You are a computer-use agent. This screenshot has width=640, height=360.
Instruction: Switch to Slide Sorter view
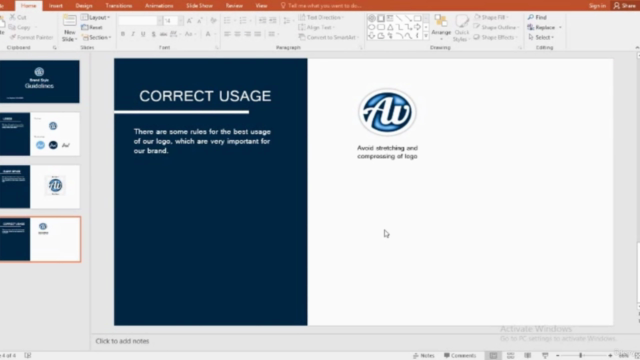[510, 356]
